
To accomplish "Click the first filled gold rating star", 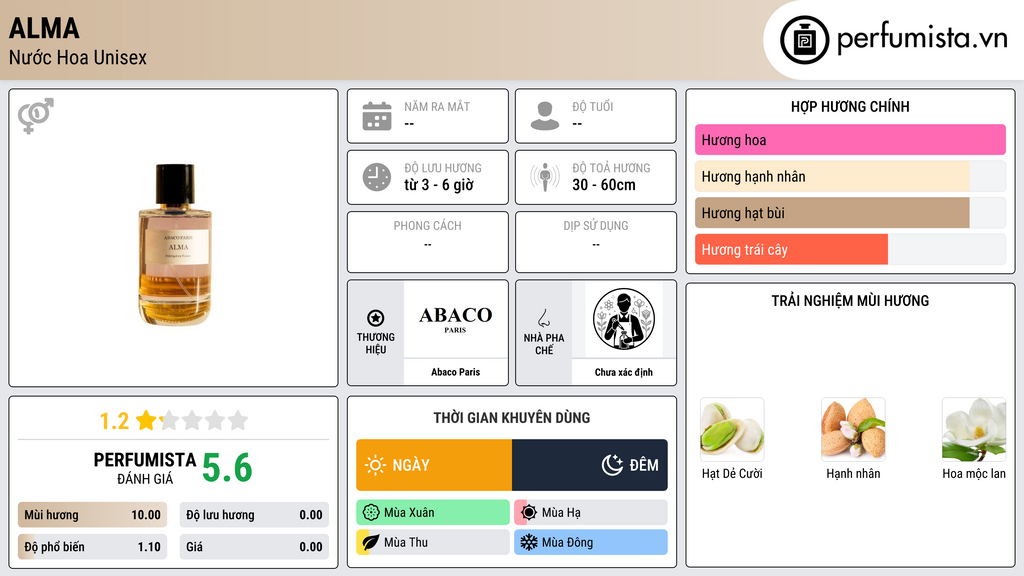I will 146,420.
